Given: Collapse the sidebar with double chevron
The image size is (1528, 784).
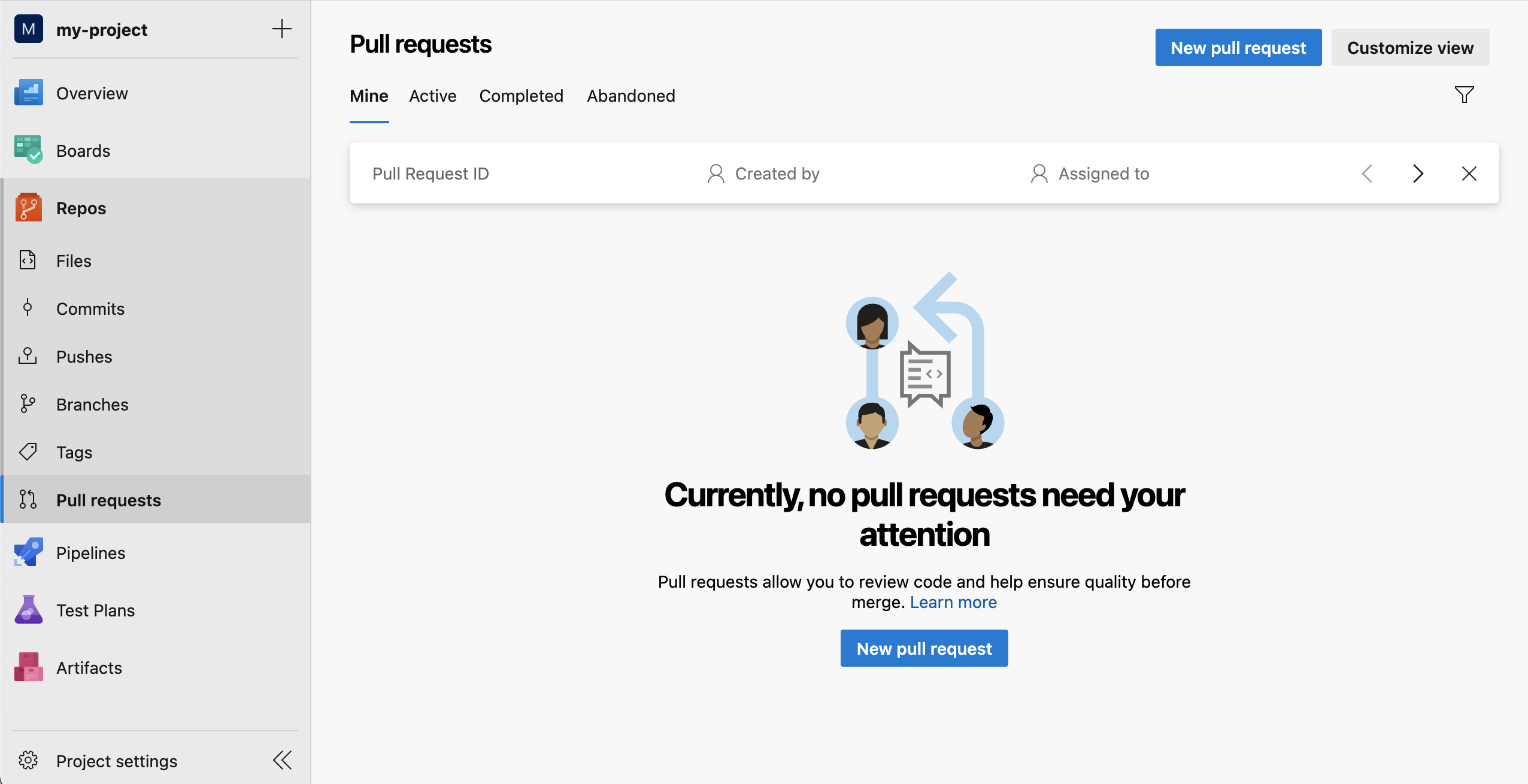Looking at the screenshot, I should coord(282,760).
